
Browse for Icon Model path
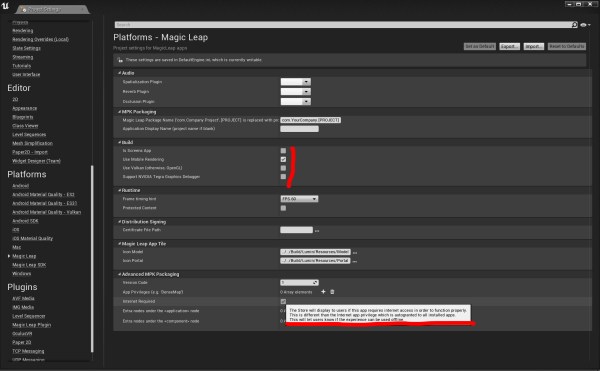click(355, 252)
